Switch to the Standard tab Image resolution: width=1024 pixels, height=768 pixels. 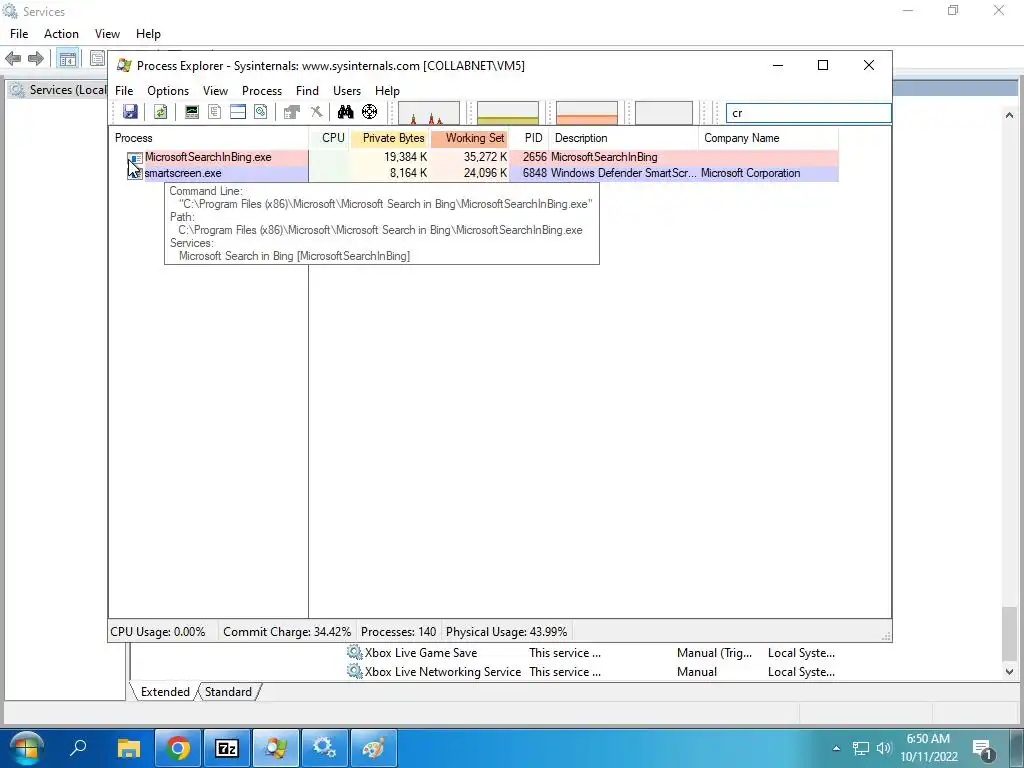[228, 692]
